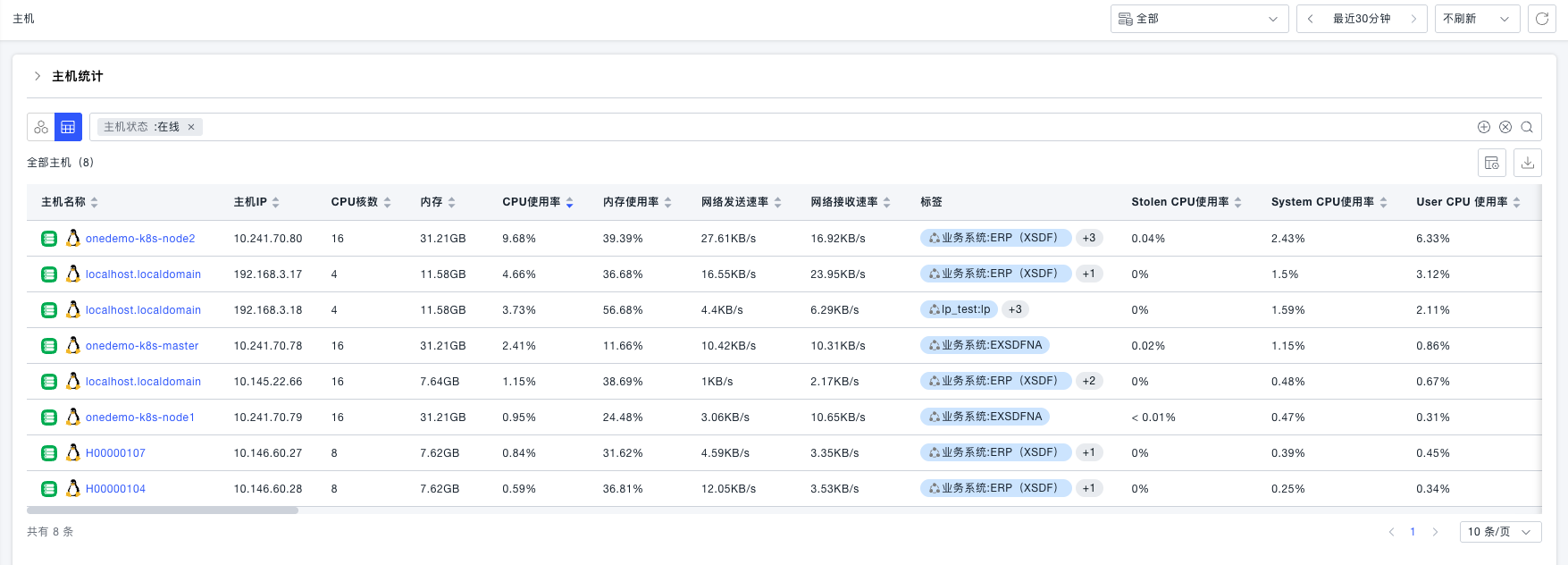1568x565 pixels.
Task: Sort by CPU使用率 column header
Action: (x=537, y=202)
